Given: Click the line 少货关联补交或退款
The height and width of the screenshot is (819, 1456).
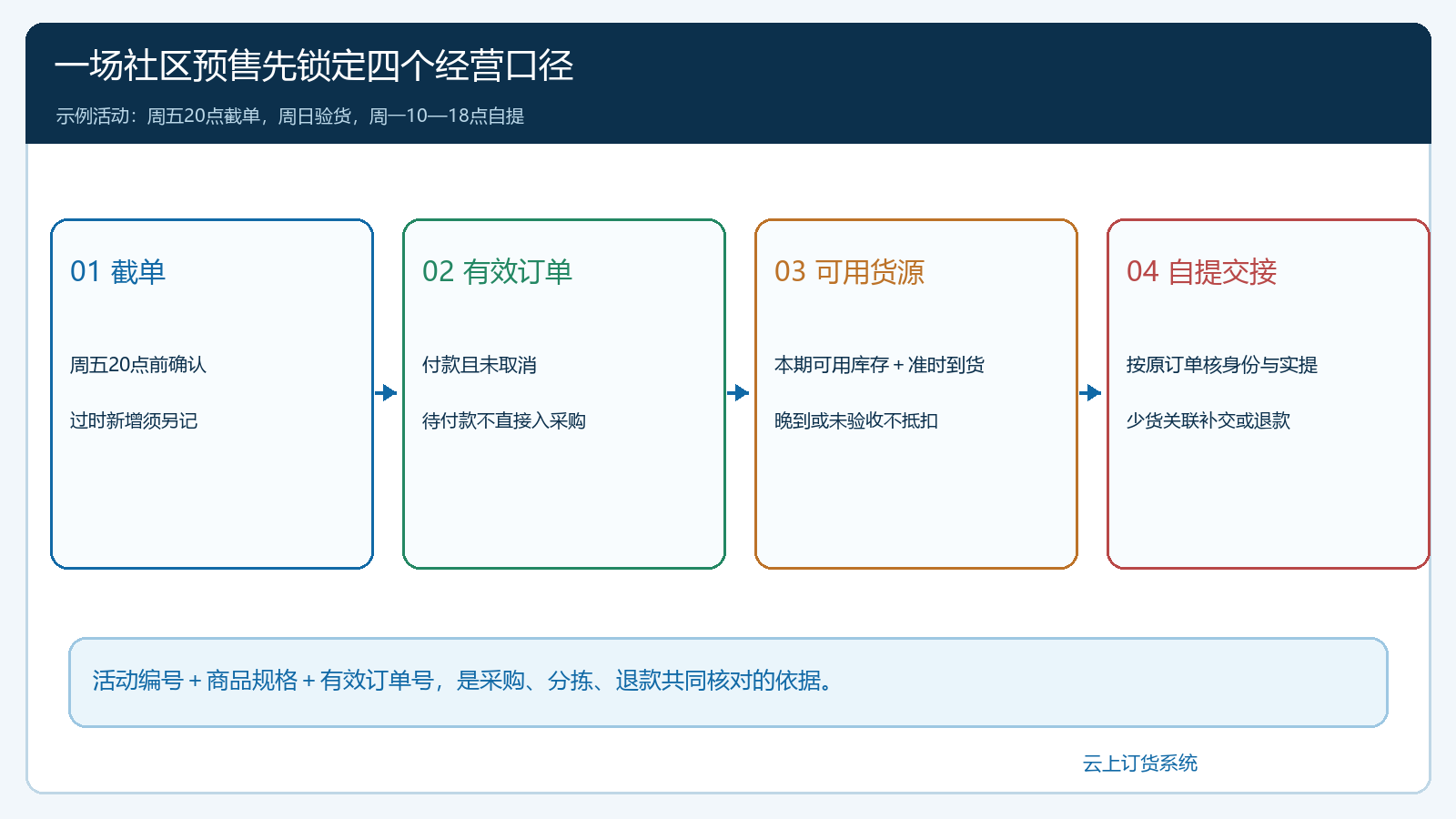Looking at the screenshot, I should point(1208,420).
